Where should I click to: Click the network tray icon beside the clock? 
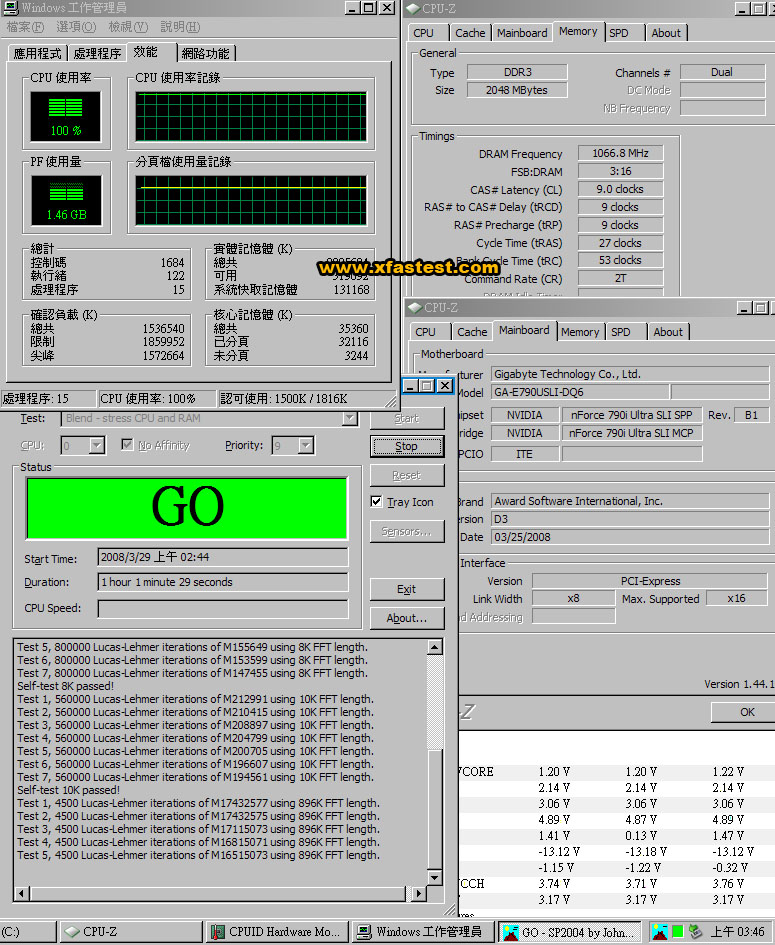tap(694, 931)
